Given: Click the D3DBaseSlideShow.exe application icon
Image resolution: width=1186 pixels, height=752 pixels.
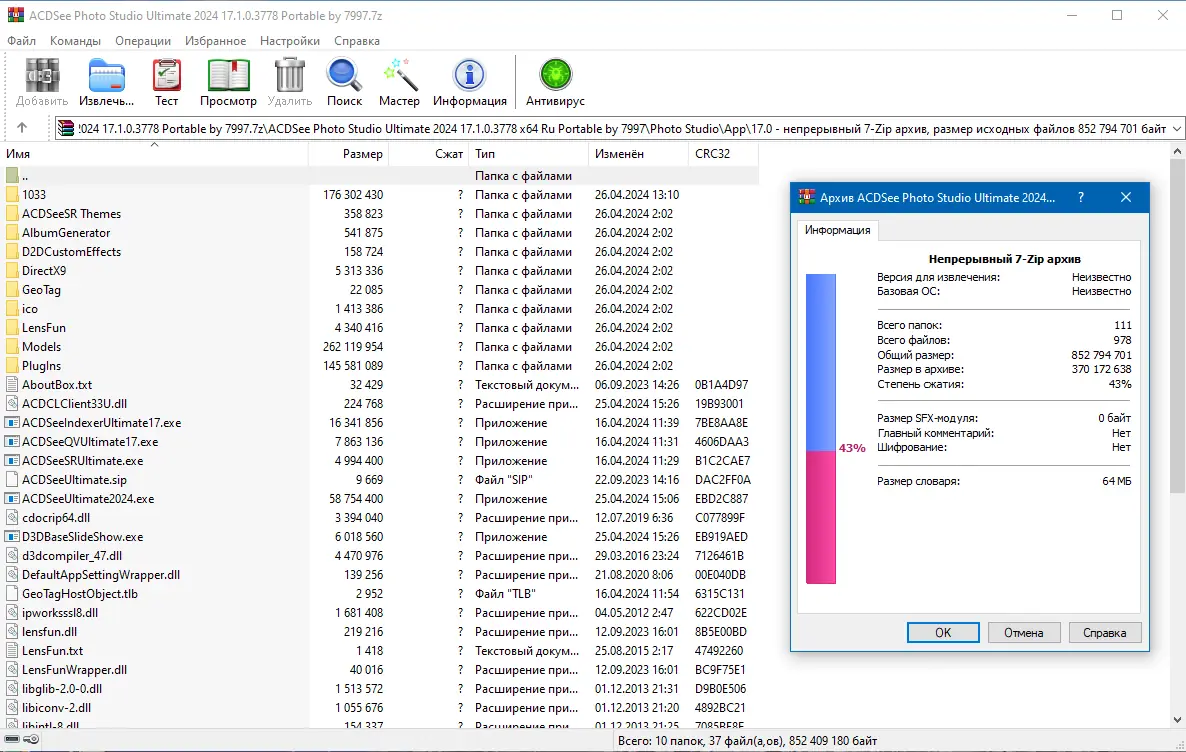Looking at the screenshot, I should (x=11, y=536).
